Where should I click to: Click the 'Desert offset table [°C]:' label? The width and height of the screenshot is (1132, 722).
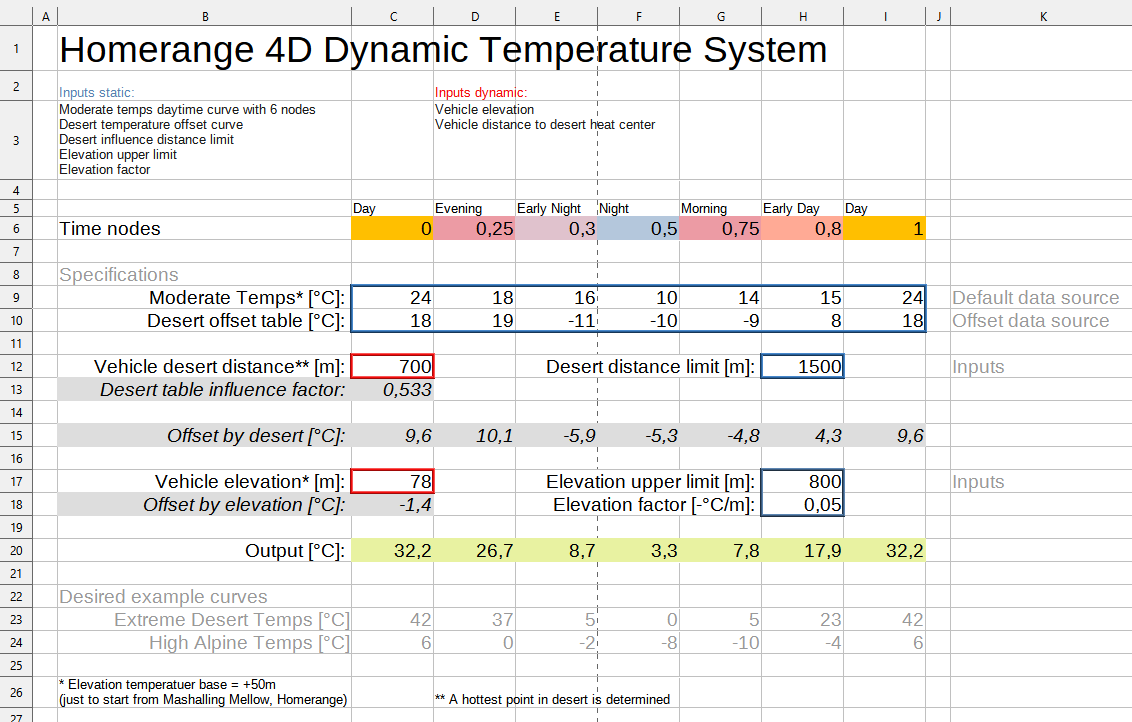point(246,321)
